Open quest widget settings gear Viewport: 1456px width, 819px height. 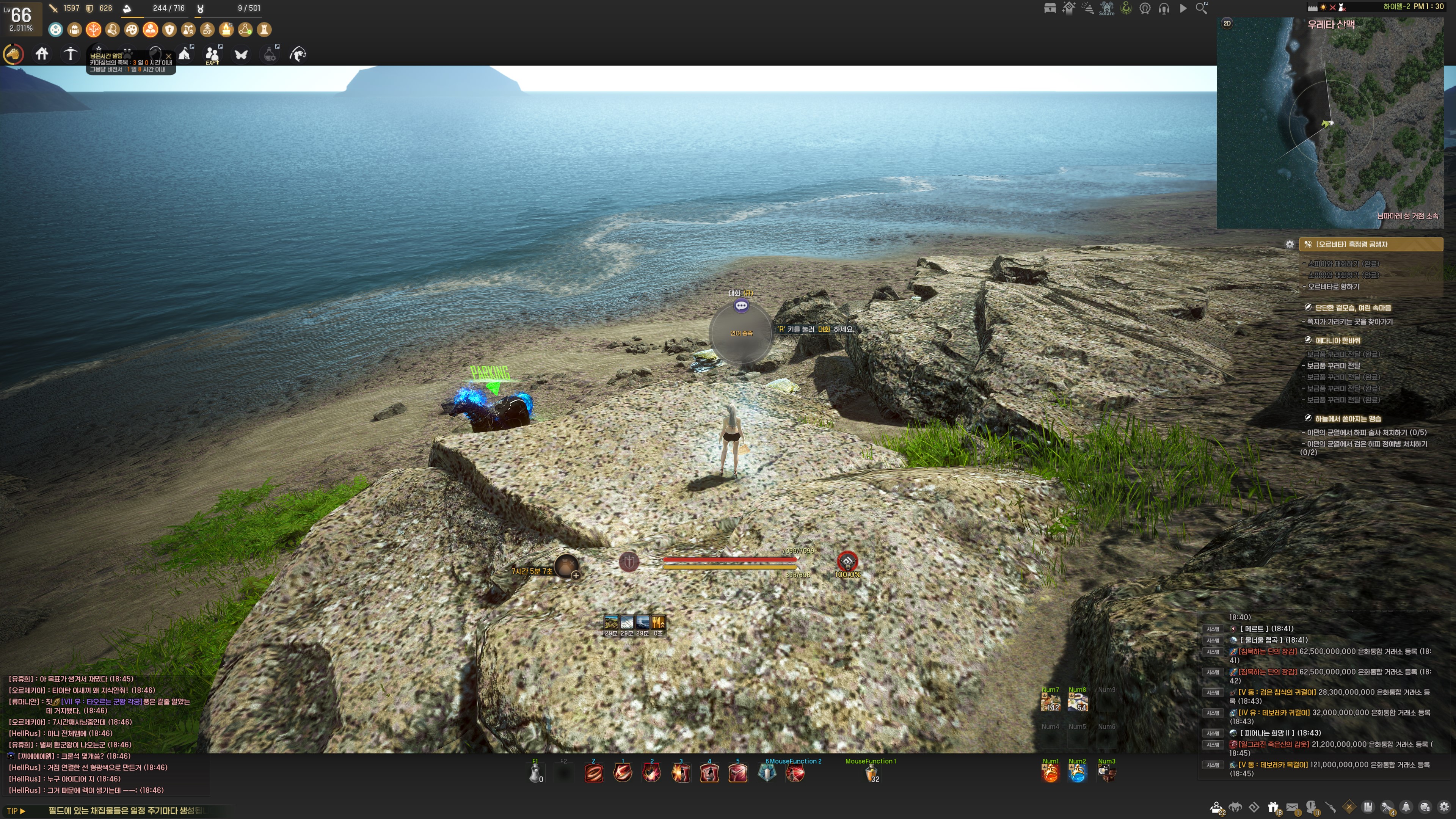tap(1290, 244)
